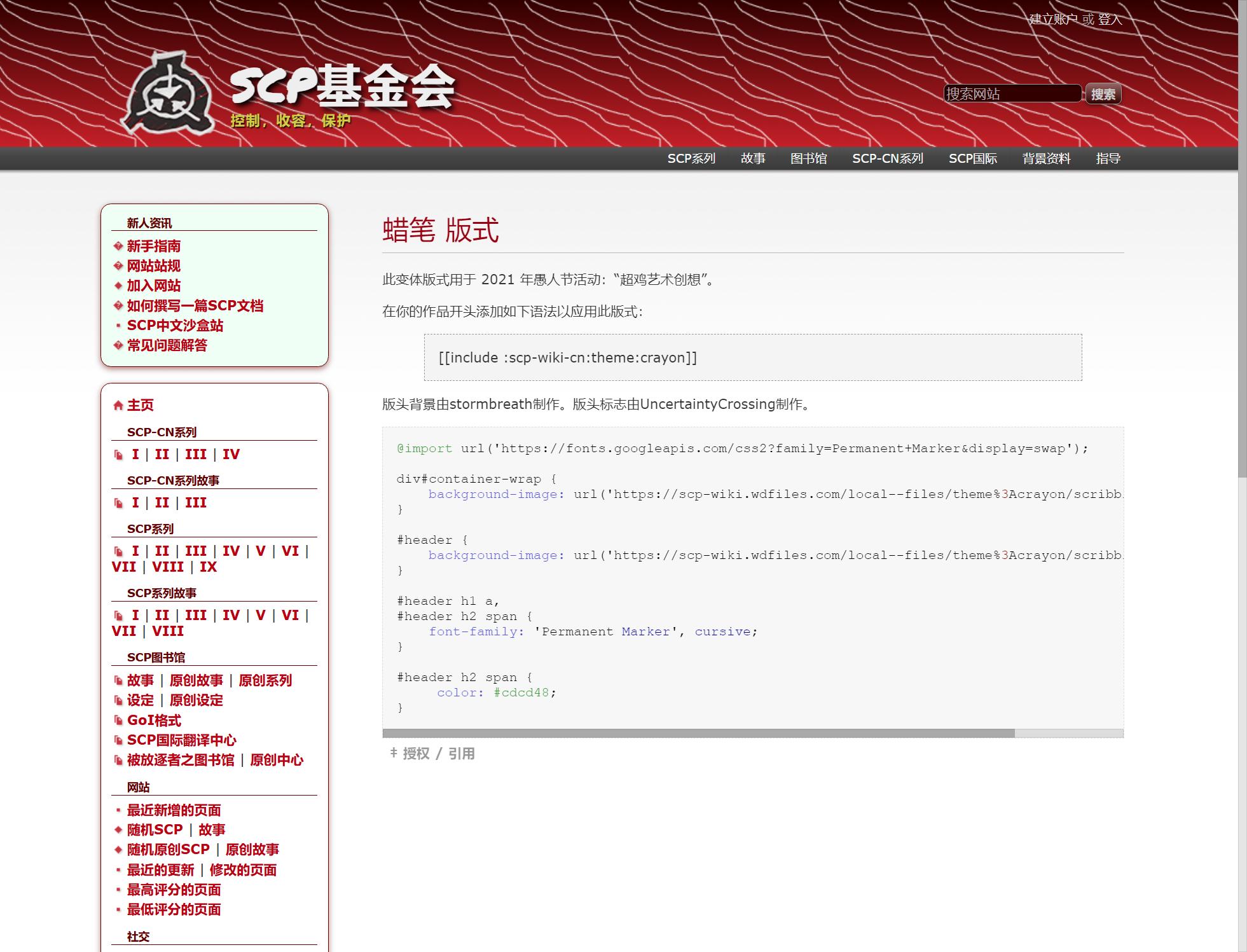Click the bullet icon beside 常见问题解答
This screenshot has width=1247, height=952.
coord(118,345)
